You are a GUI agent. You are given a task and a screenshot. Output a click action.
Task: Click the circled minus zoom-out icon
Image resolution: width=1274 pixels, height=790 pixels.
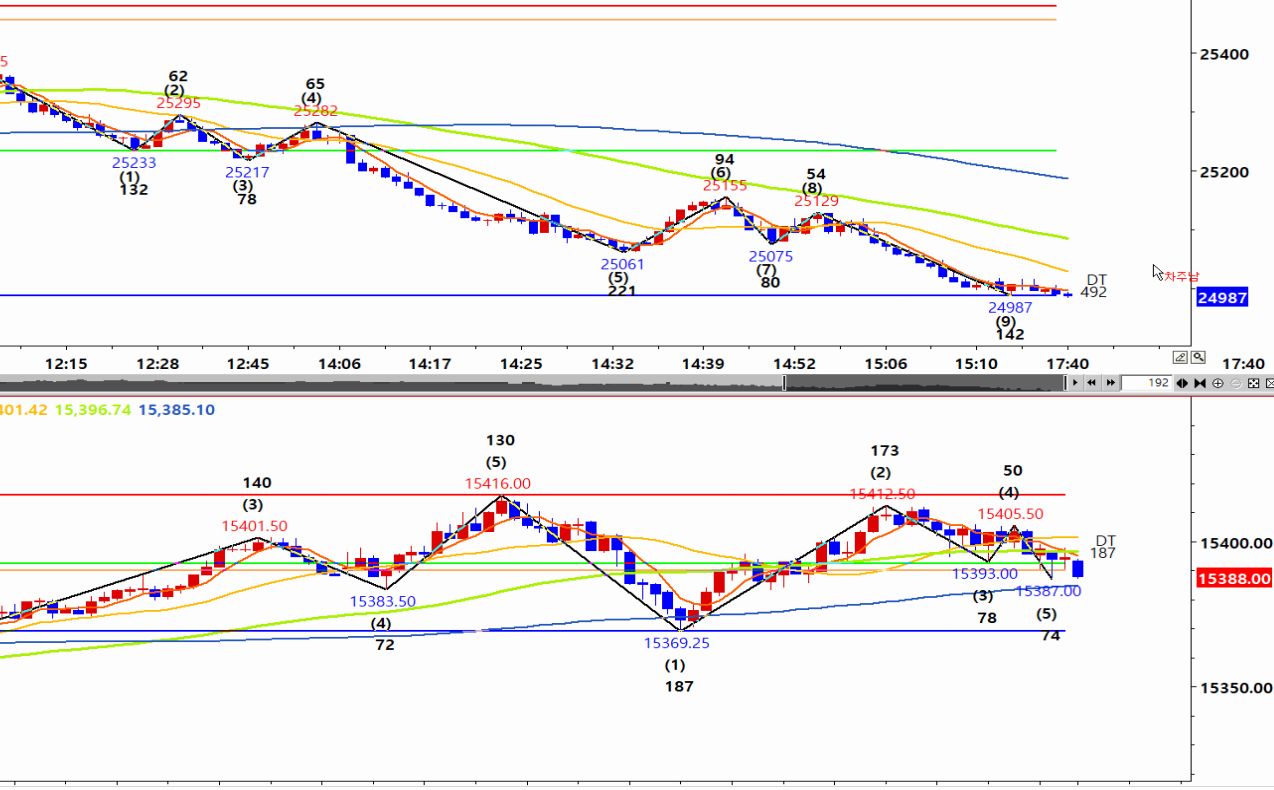[1235, 383]
